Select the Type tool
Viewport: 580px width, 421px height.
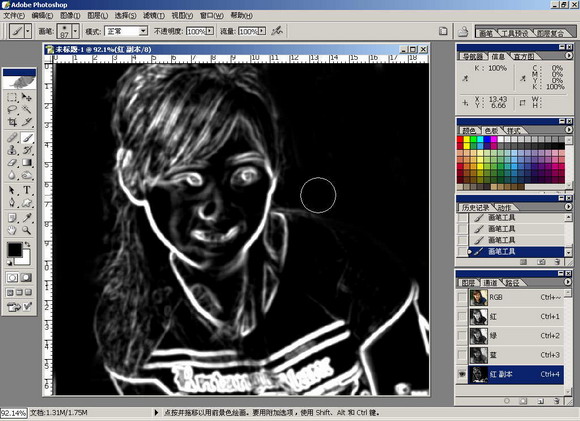27,190
